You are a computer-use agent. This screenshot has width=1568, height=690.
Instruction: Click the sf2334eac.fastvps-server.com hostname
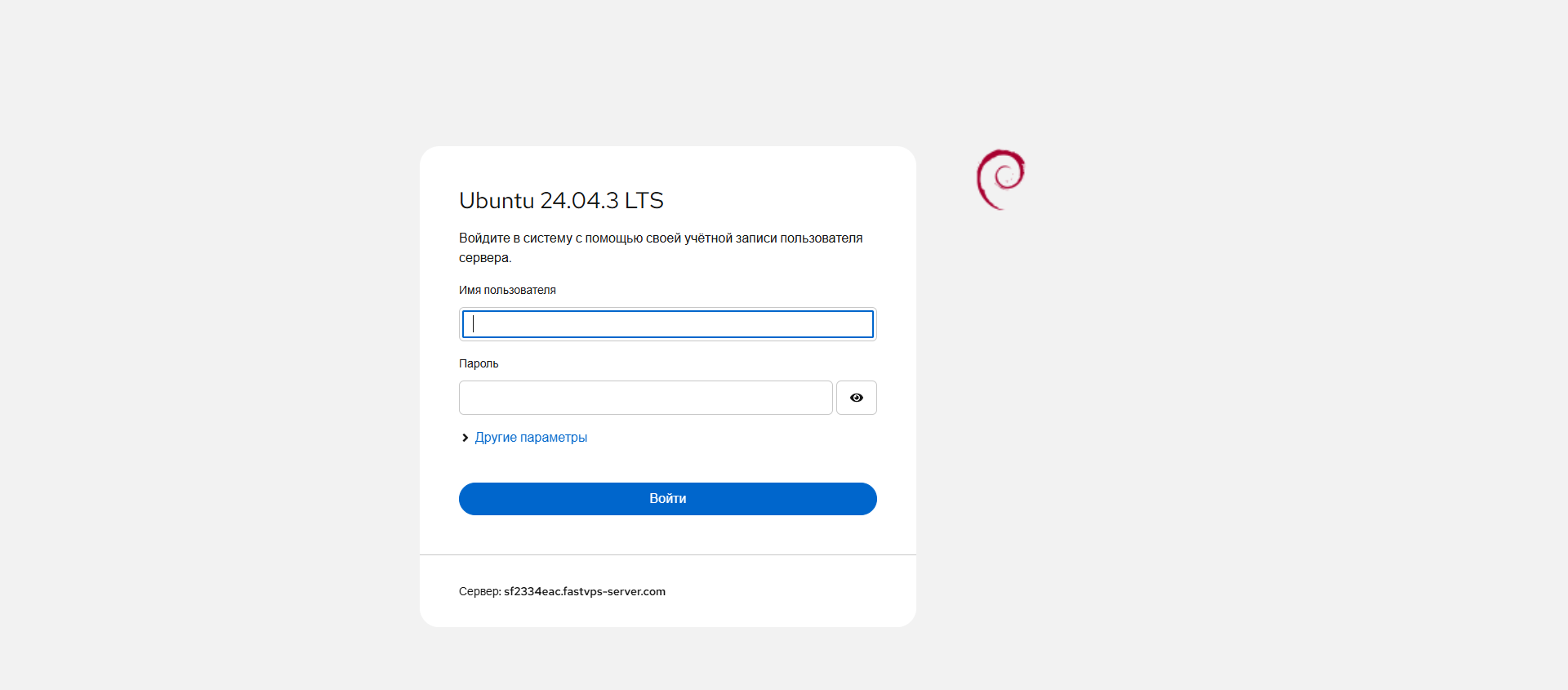point(585,591)
